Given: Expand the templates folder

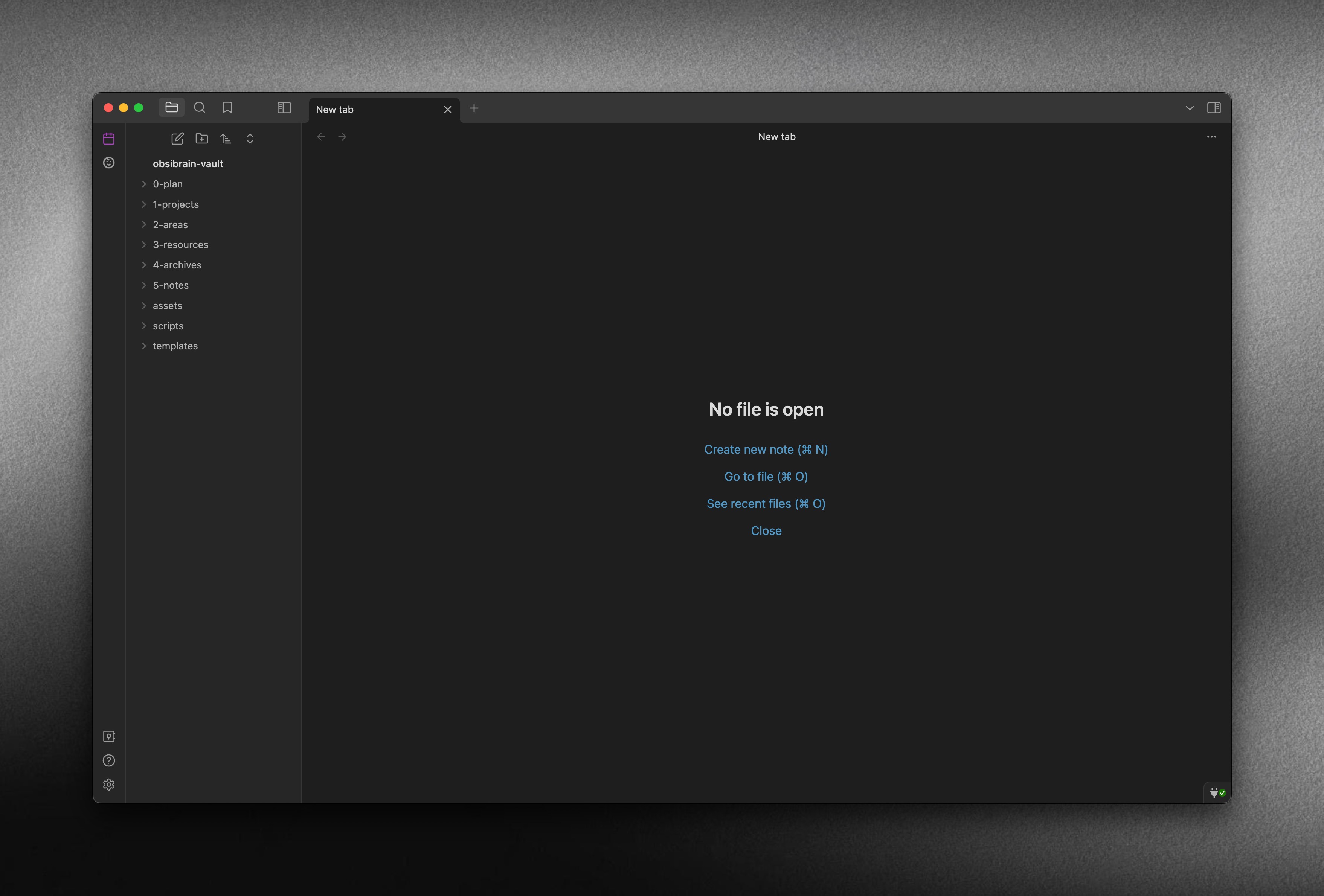Looking at the screenshot, I should coord(175,346).
